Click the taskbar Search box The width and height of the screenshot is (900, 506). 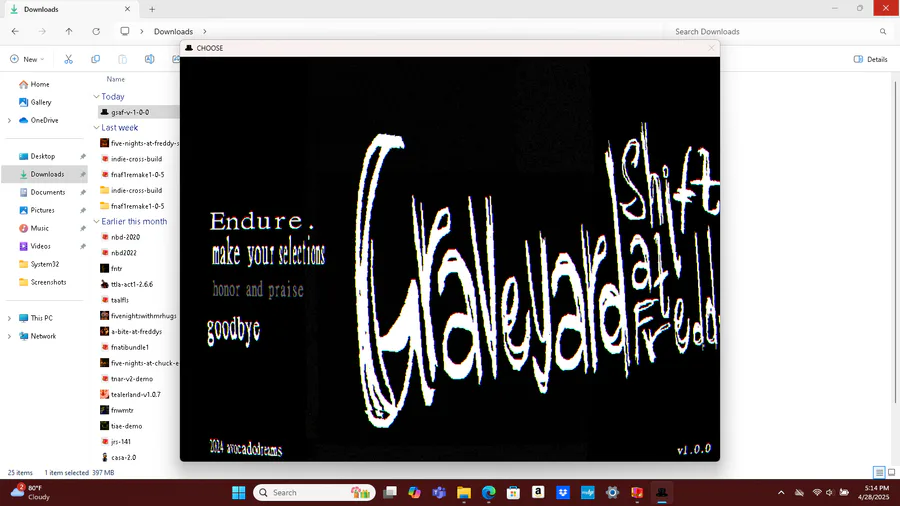click(x=314, y=492)
